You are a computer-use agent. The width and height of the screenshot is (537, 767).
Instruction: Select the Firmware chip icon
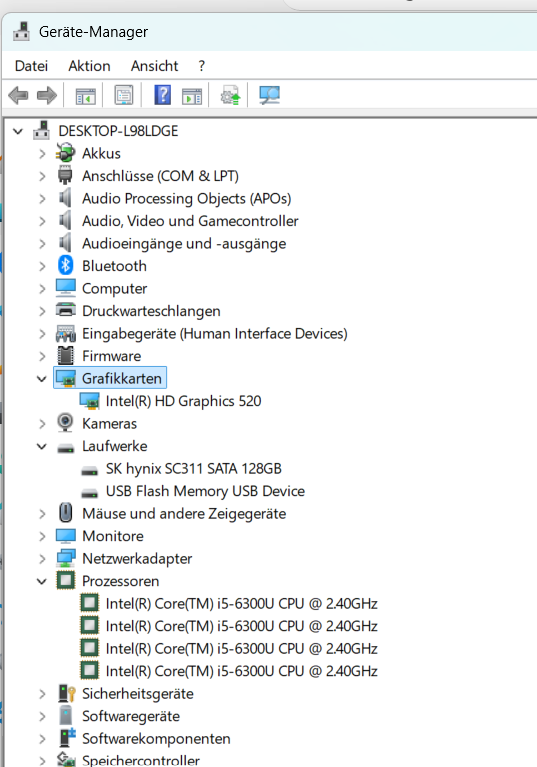click(66, 356)
